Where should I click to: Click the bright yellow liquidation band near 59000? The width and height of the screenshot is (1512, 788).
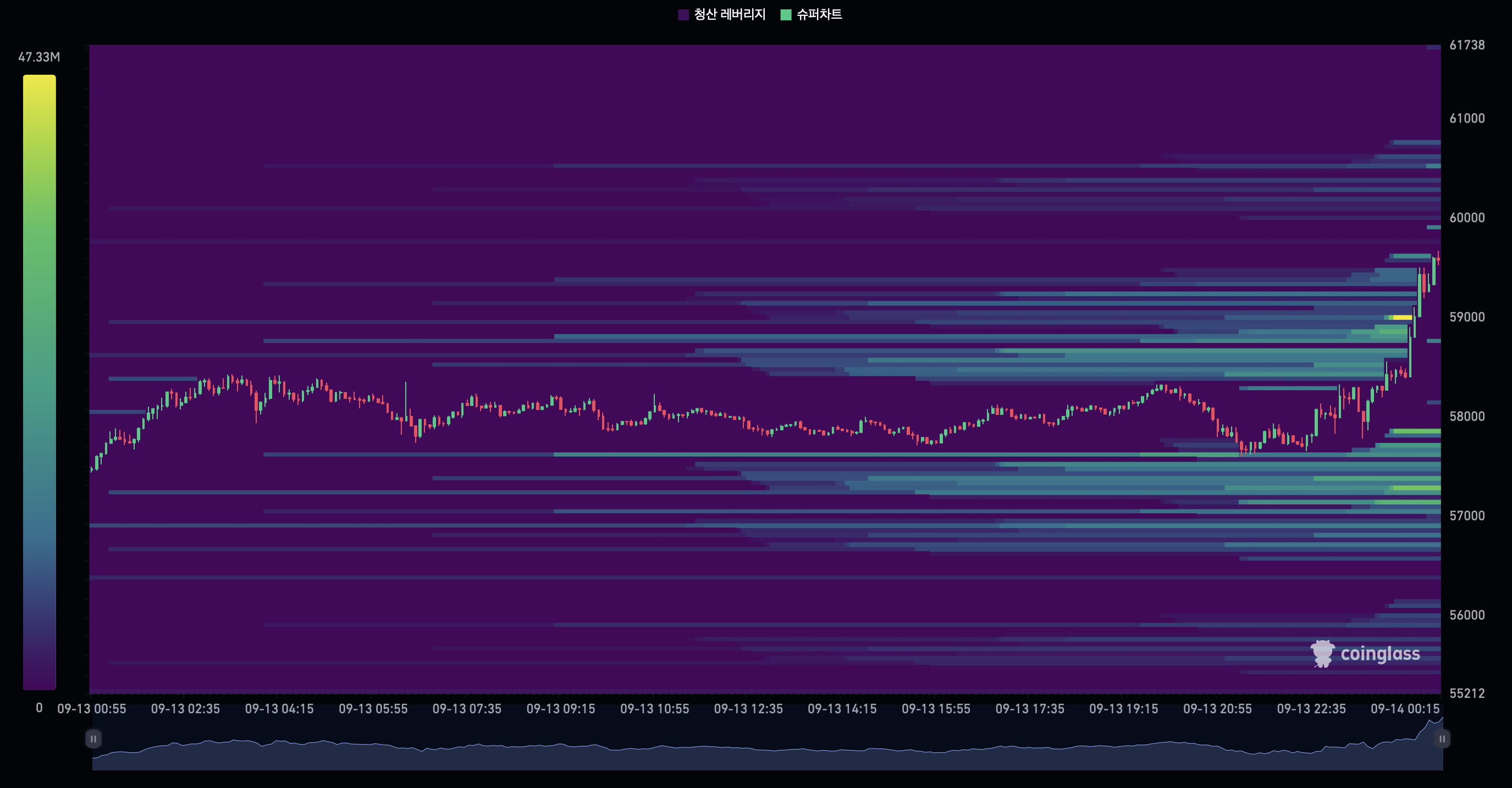click(1403, 318)
